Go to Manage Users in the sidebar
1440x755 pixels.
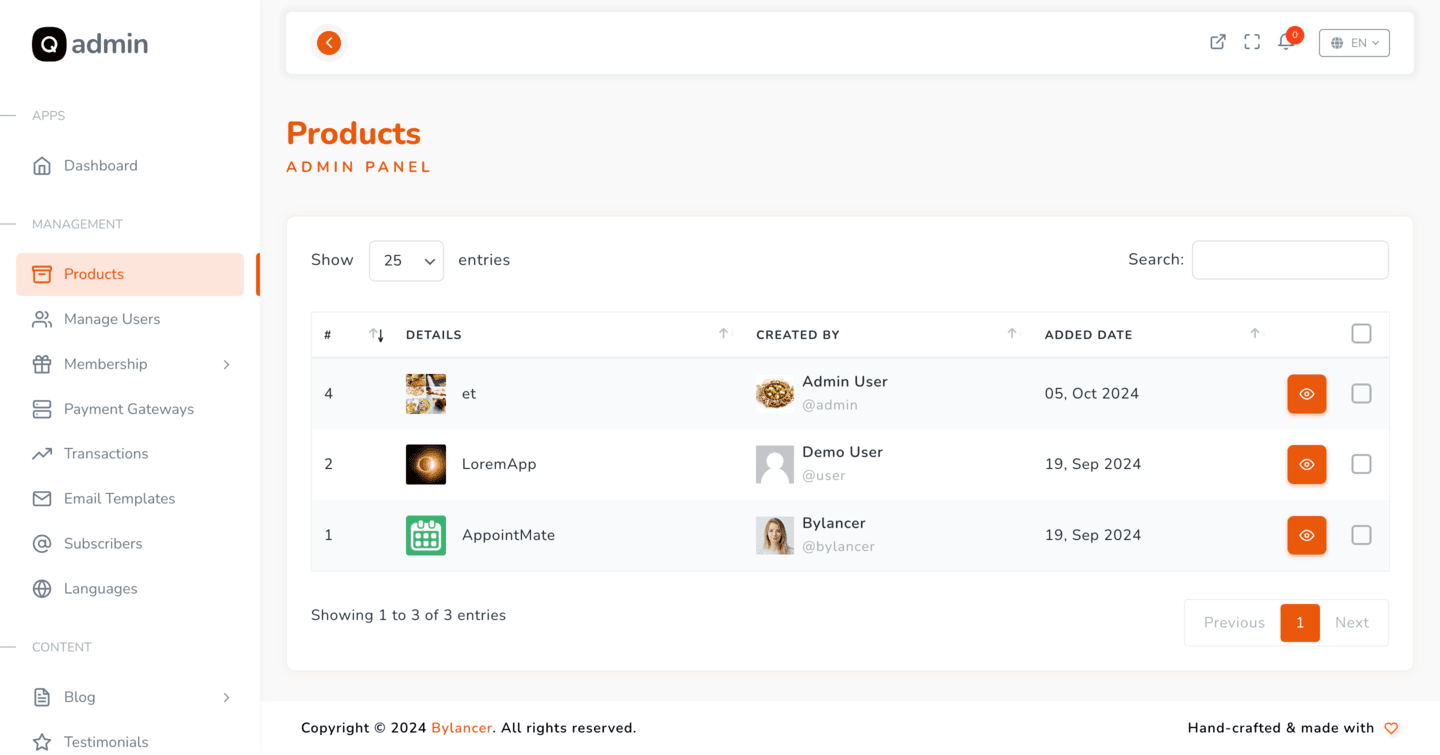point(112,319)
